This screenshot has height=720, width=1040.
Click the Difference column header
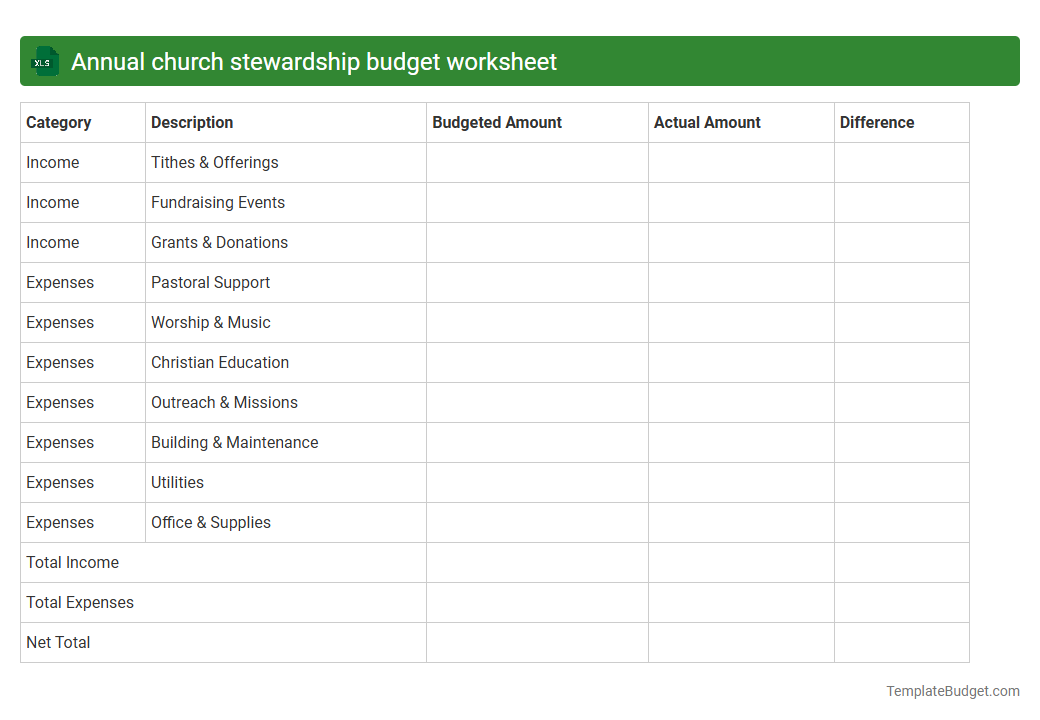(877, 122)
